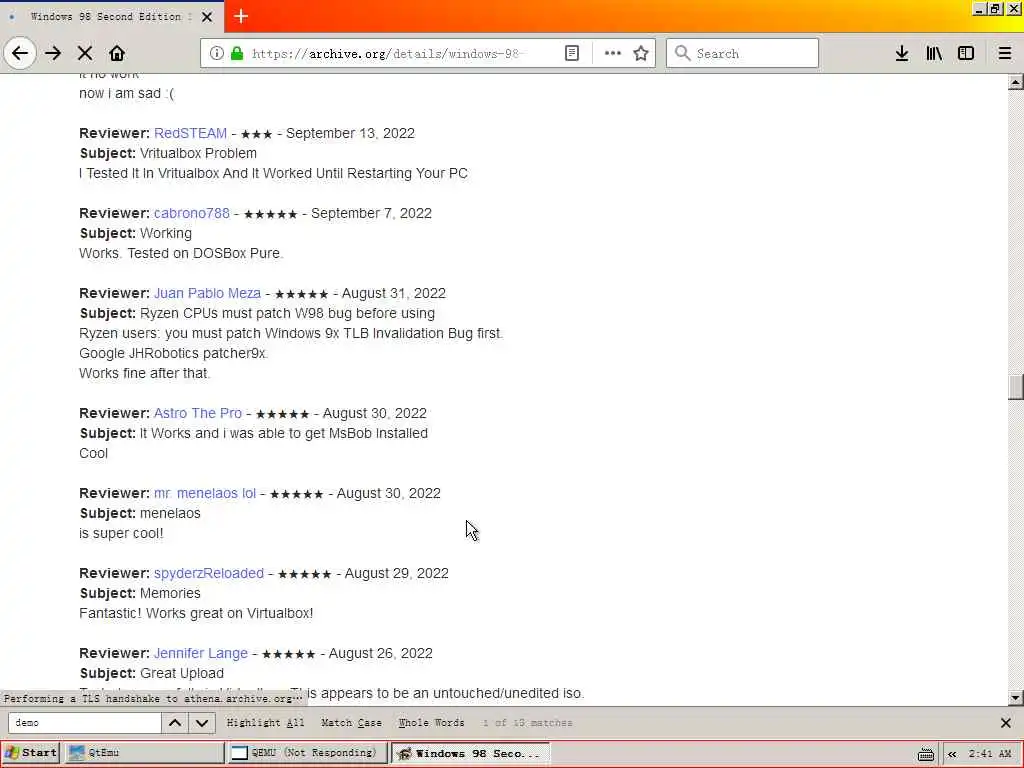
Task: Switch to QEMU (Not Responding) window
Action: click(x=307, y=753)
